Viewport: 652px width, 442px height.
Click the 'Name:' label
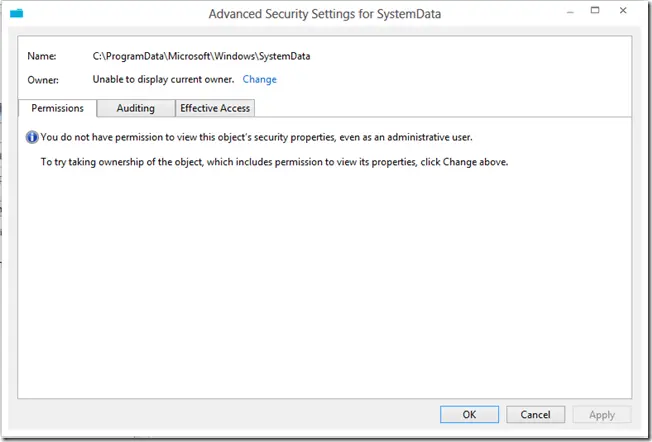42,57
